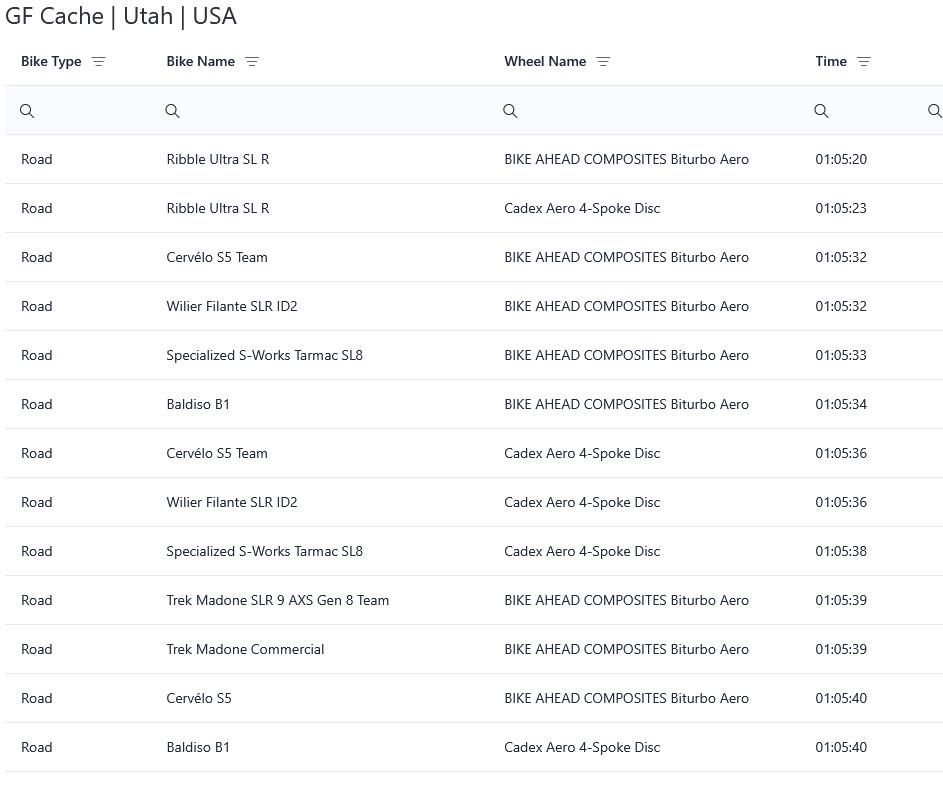This screenshot has height=788, width=943.
Task: Open the Bike Name column filter icon
Action: click(252, 62)
